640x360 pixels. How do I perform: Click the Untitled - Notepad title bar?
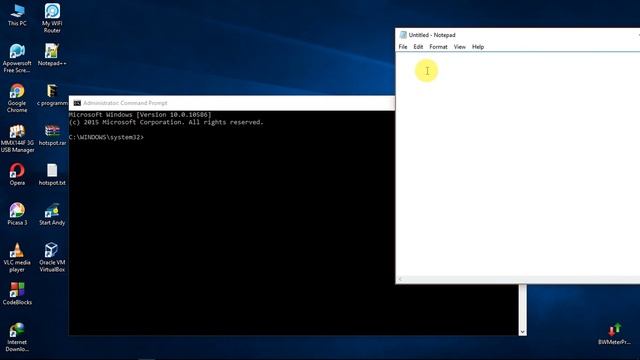(518, 35)
